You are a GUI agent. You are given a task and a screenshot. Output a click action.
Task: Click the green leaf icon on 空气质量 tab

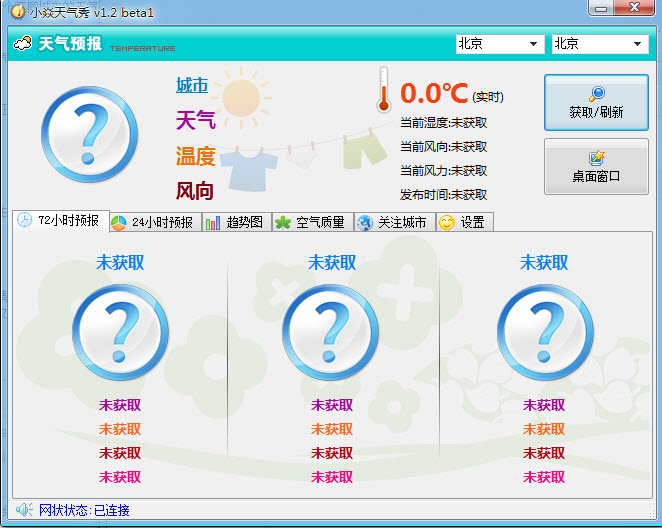tap(282, 222)
